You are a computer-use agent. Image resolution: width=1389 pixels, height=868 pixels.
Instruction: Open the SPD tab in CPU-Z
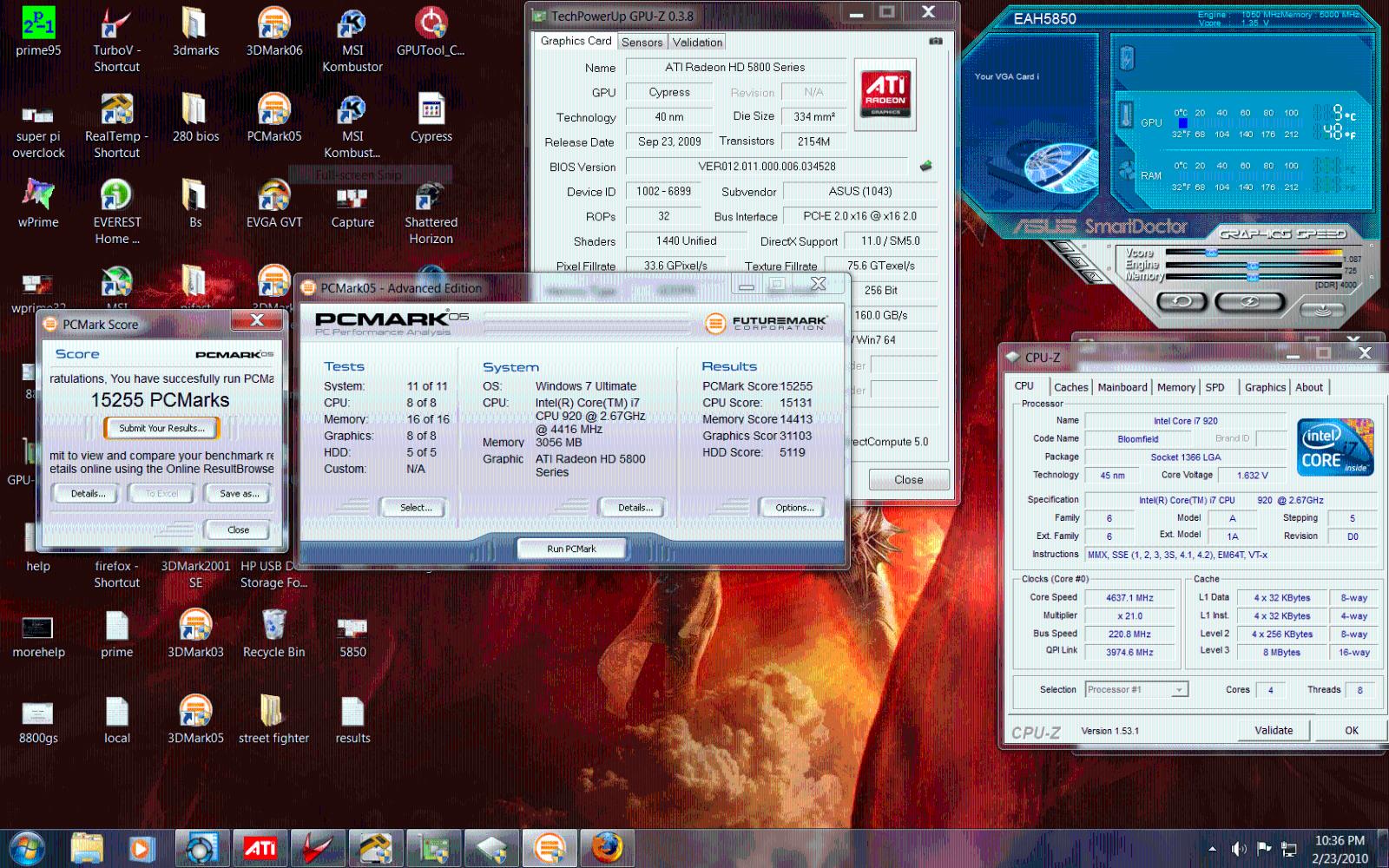1215,387
